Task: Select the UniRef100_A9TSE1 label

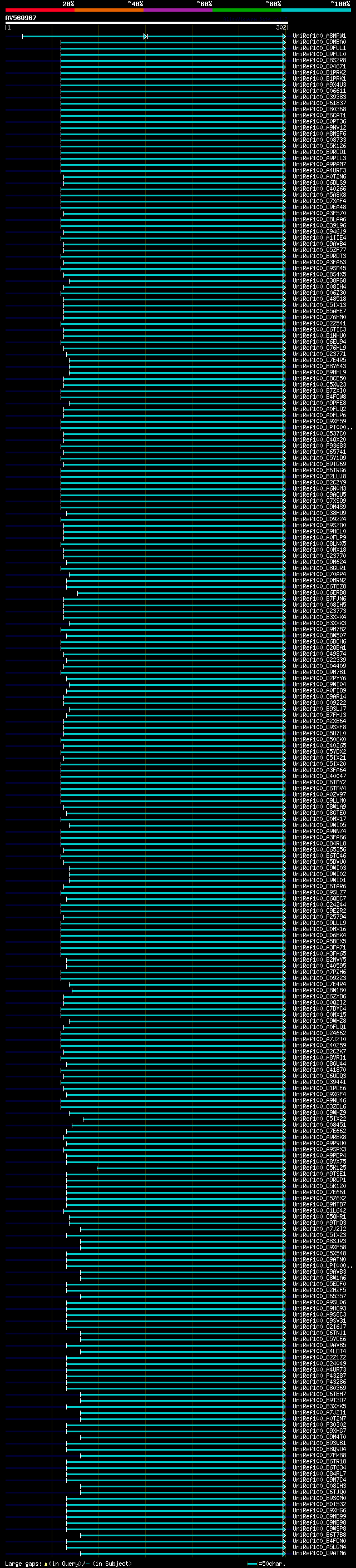Action: tap(319, 1174)
